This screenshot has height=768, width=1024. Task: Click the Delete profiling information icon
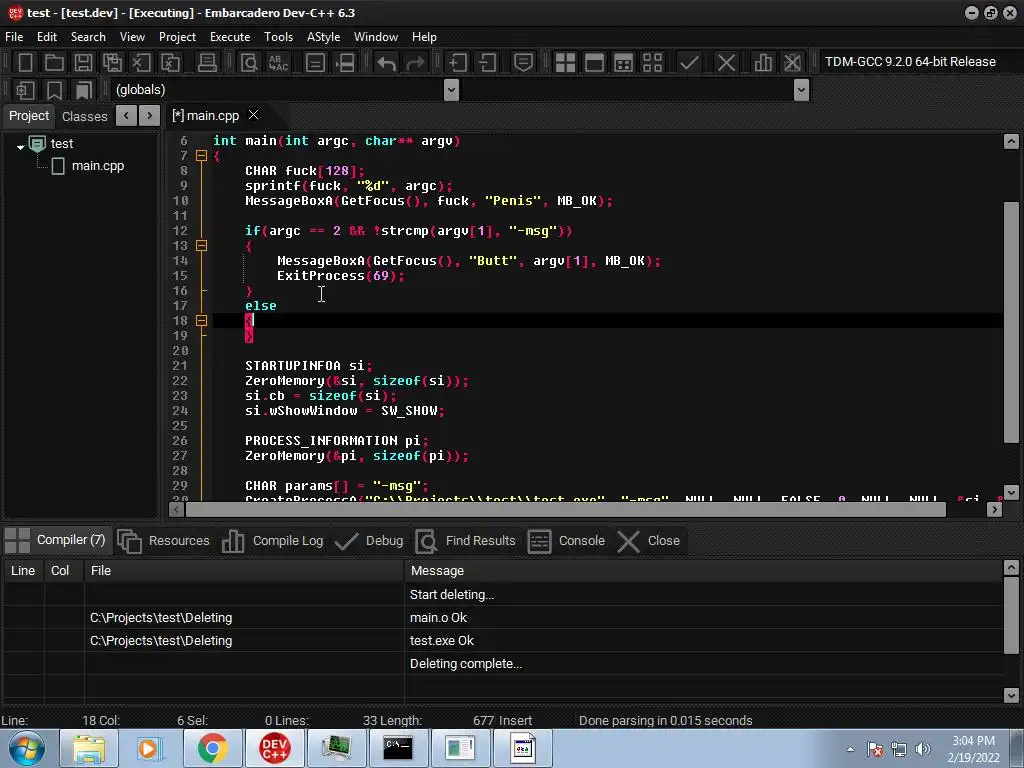pos(792,63)
